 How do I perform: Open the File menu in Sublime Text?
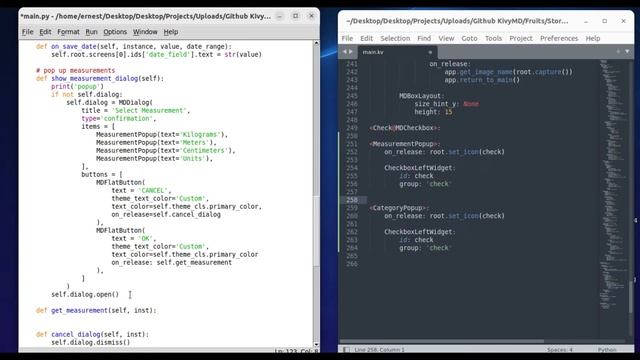pos(347,38)
